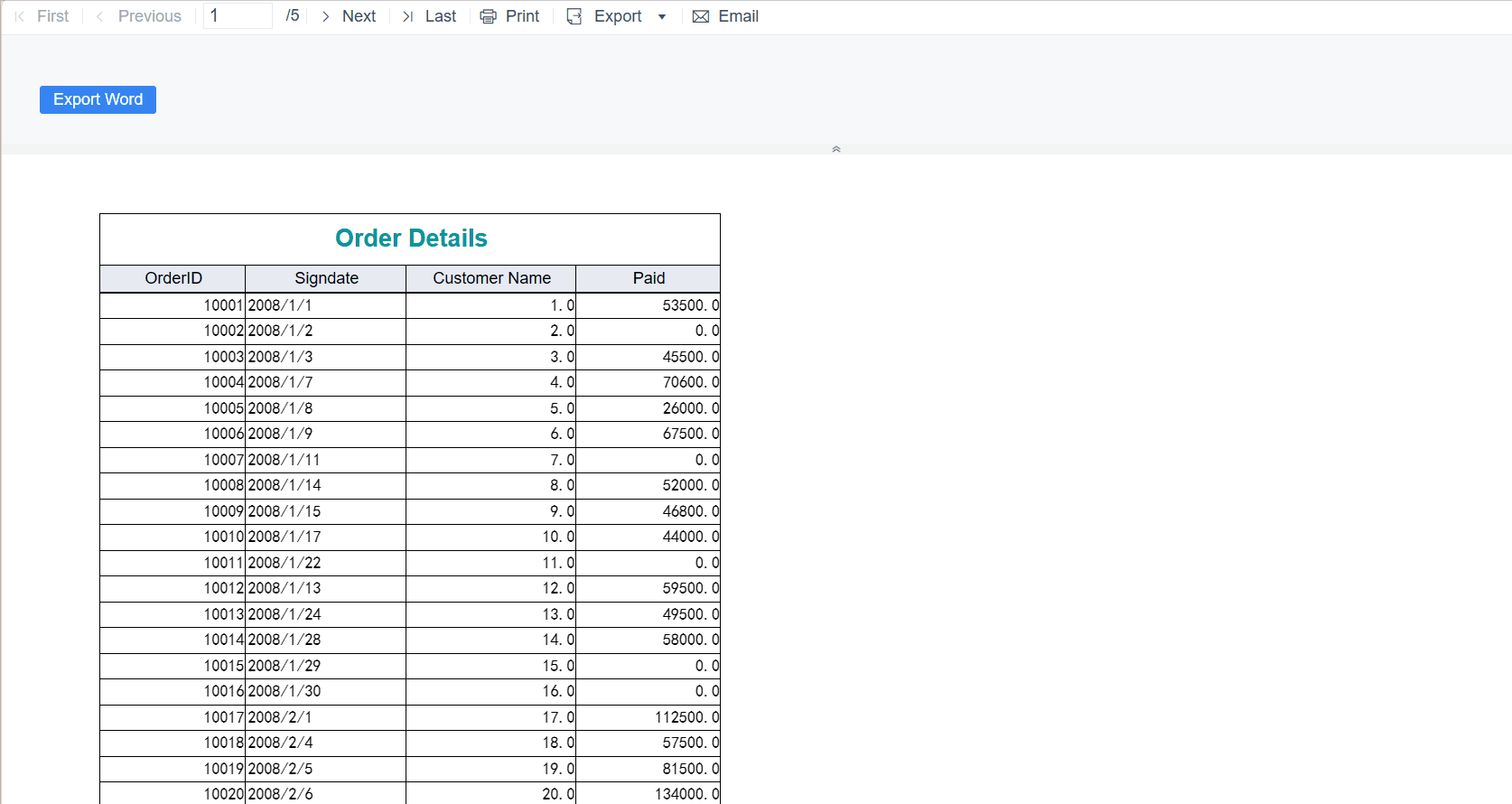Click the Export document icon
1512x804 pixels.
tap(574, 16)
